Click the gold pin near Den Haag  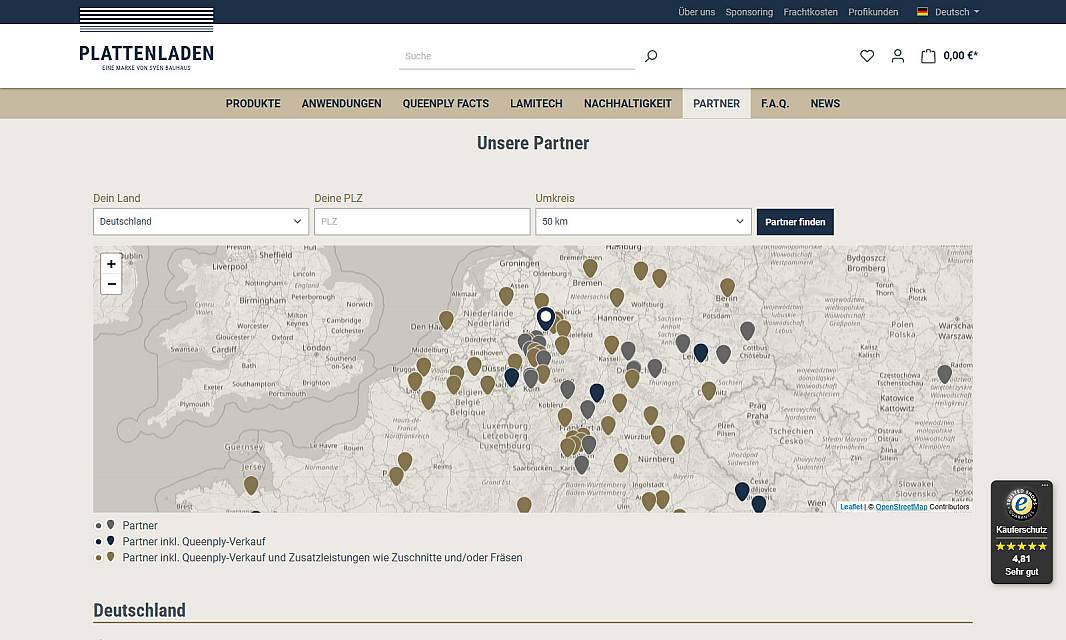tap(446, 320)
